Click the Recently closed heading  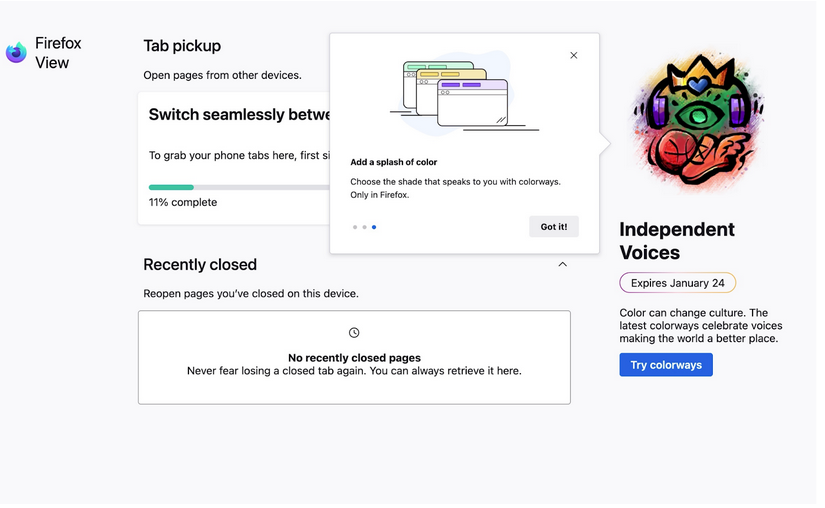coord(200,265)
